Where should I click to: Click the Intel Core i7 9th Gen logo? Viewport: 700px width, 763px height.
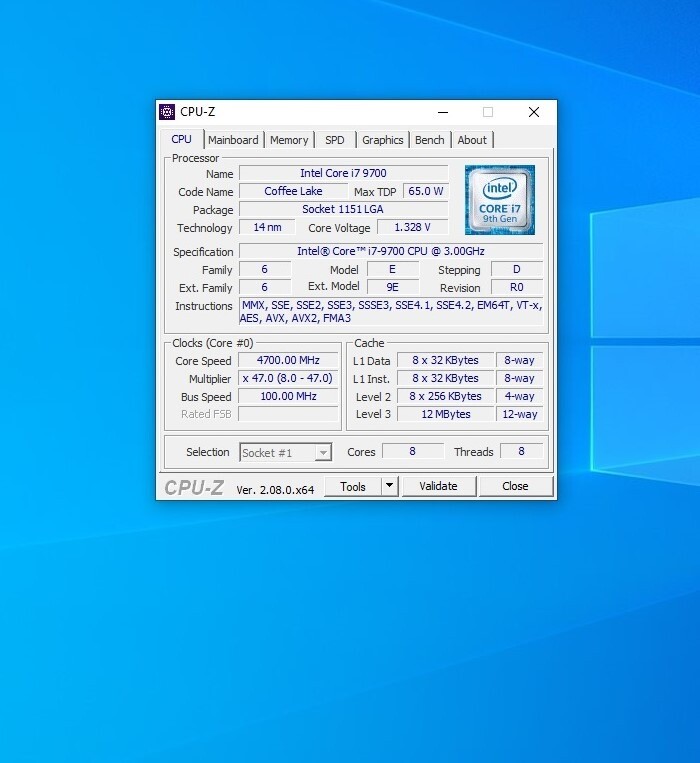click(500, 200)
